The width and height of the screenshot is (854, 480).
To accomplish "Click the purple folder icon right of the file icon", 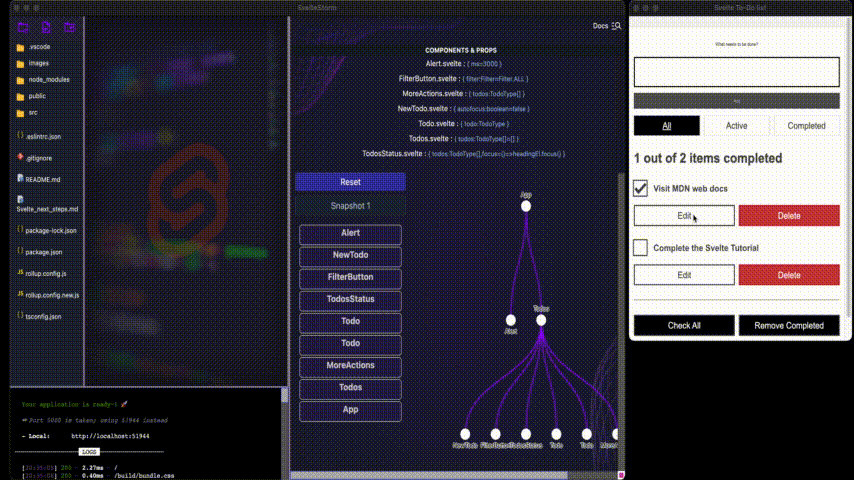I will point(69,27).
